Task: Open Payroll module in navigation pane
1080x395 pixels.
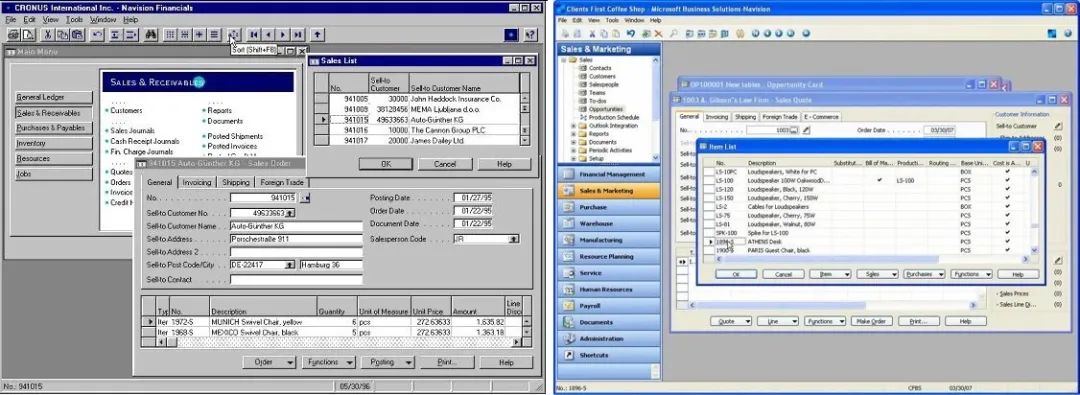Action: click(609, 305)
